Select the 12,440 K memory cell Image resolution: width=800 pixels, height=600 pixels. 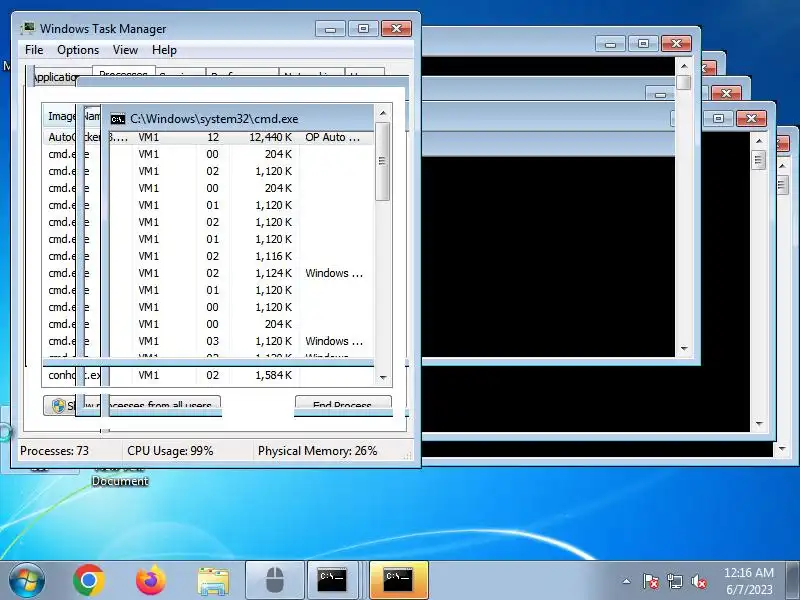[270, 137]
